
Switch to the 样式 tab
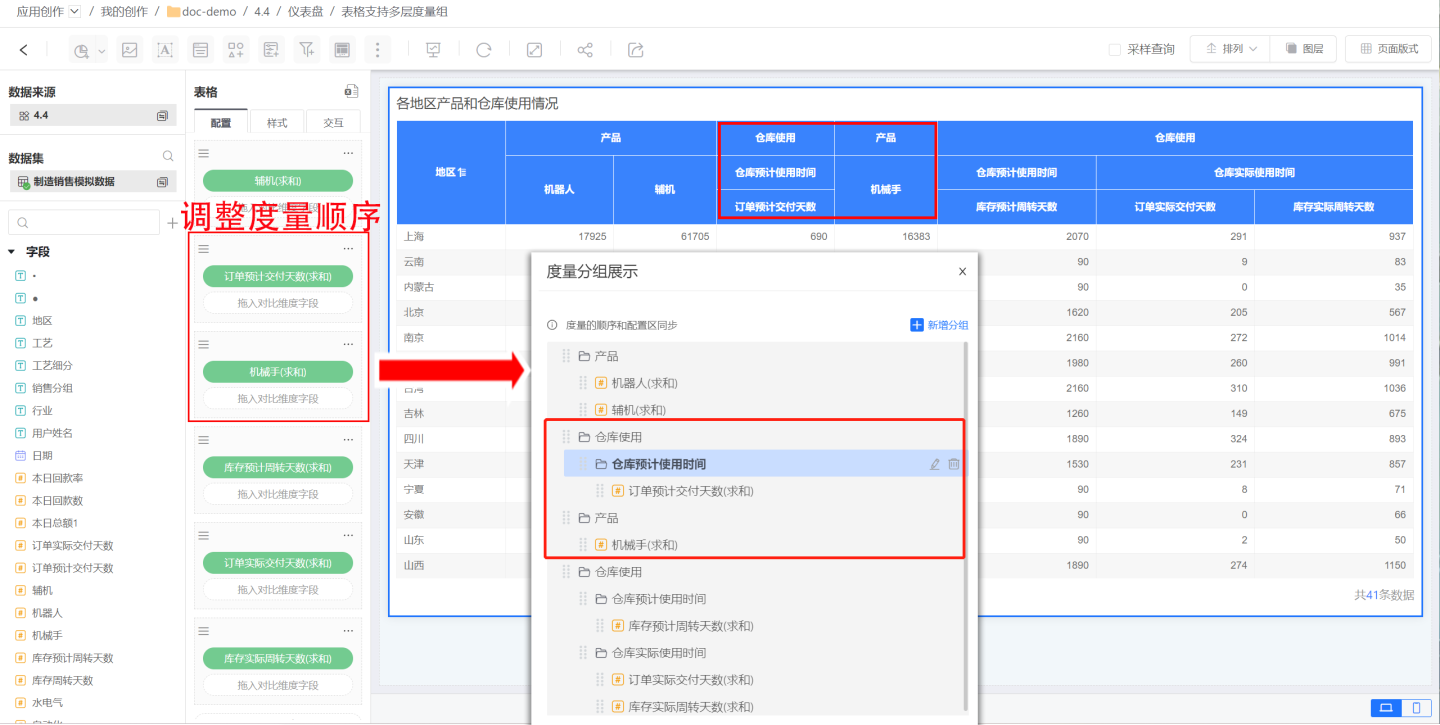277,122
